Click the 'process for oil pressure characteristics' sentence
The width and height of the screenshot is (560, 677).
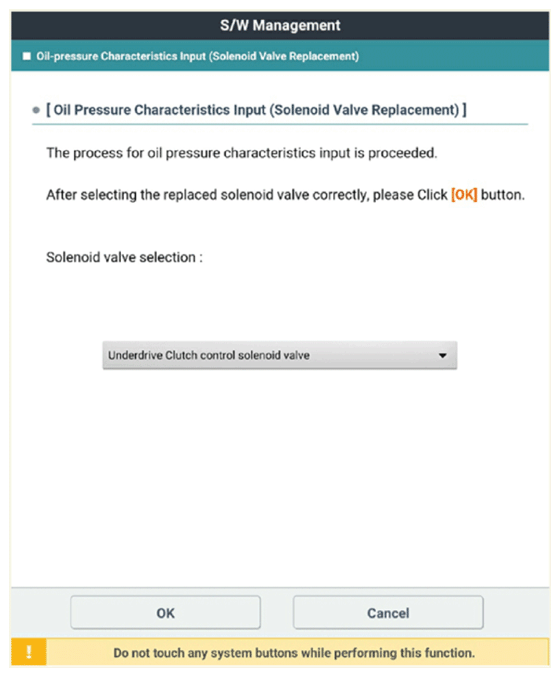coord(242,153)
